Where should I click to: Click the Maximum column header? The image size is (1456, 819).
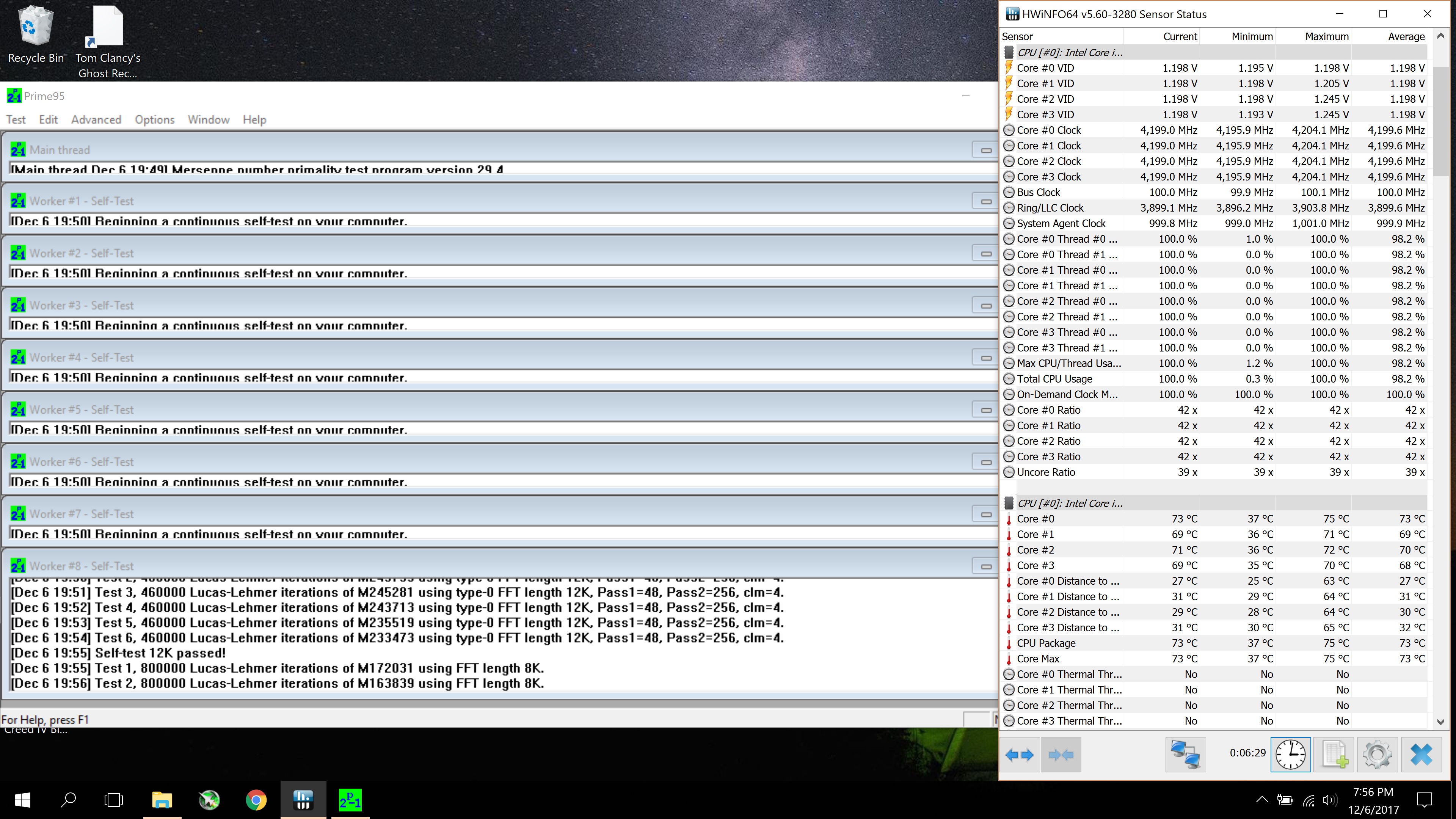point(1313,37)
